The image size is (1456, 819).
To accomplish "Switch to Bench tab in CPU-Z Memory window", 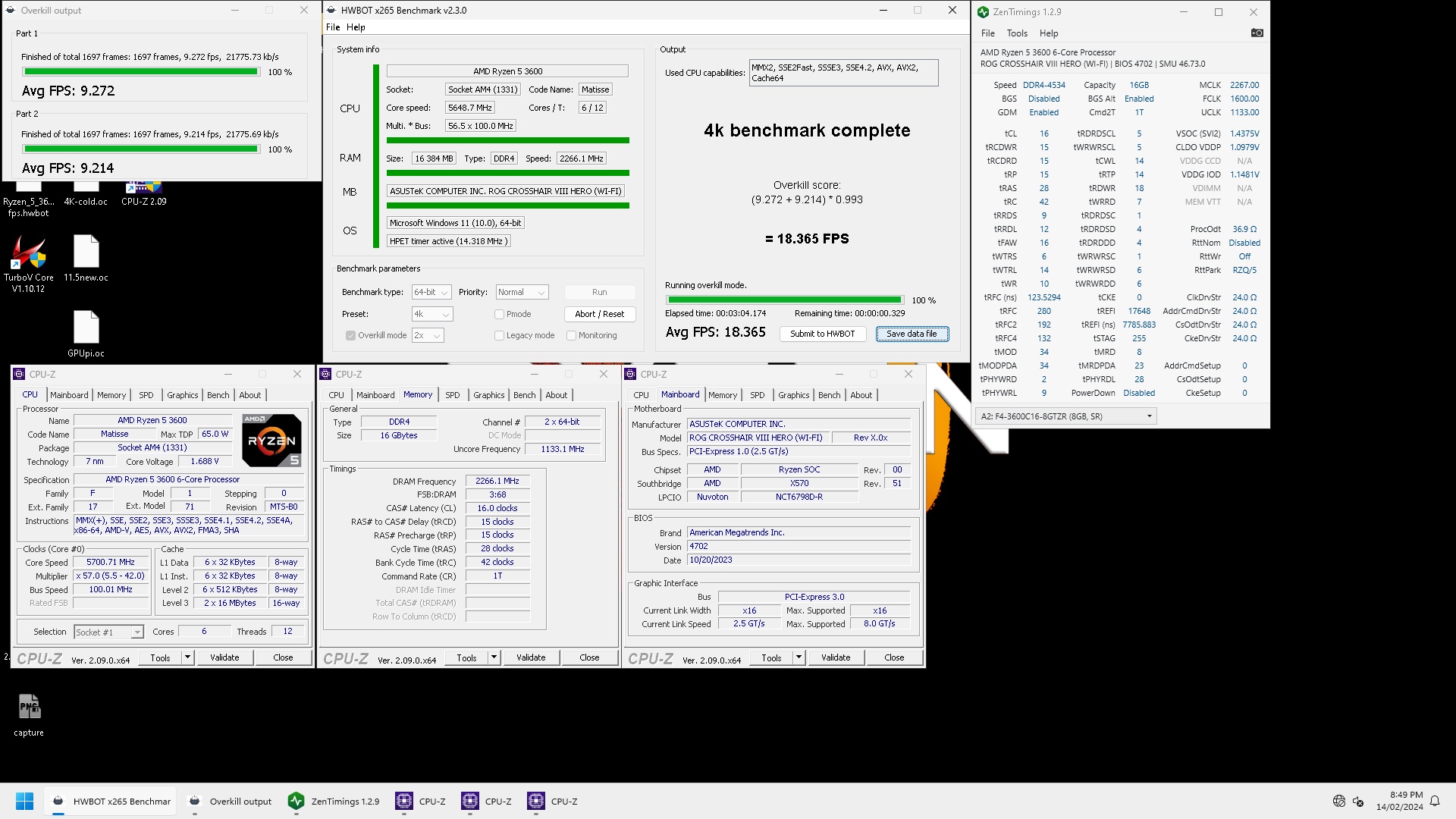I will 525,395.
